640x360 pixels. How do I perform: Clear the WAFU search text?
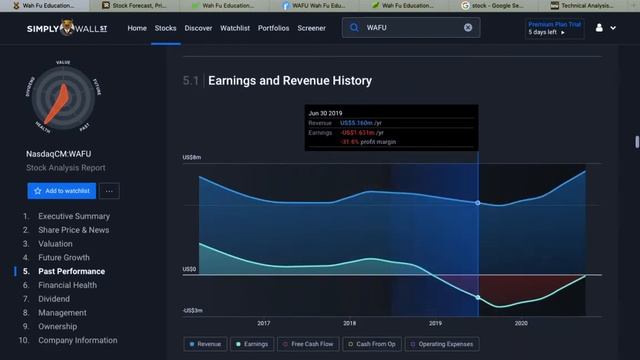[468, 27]
